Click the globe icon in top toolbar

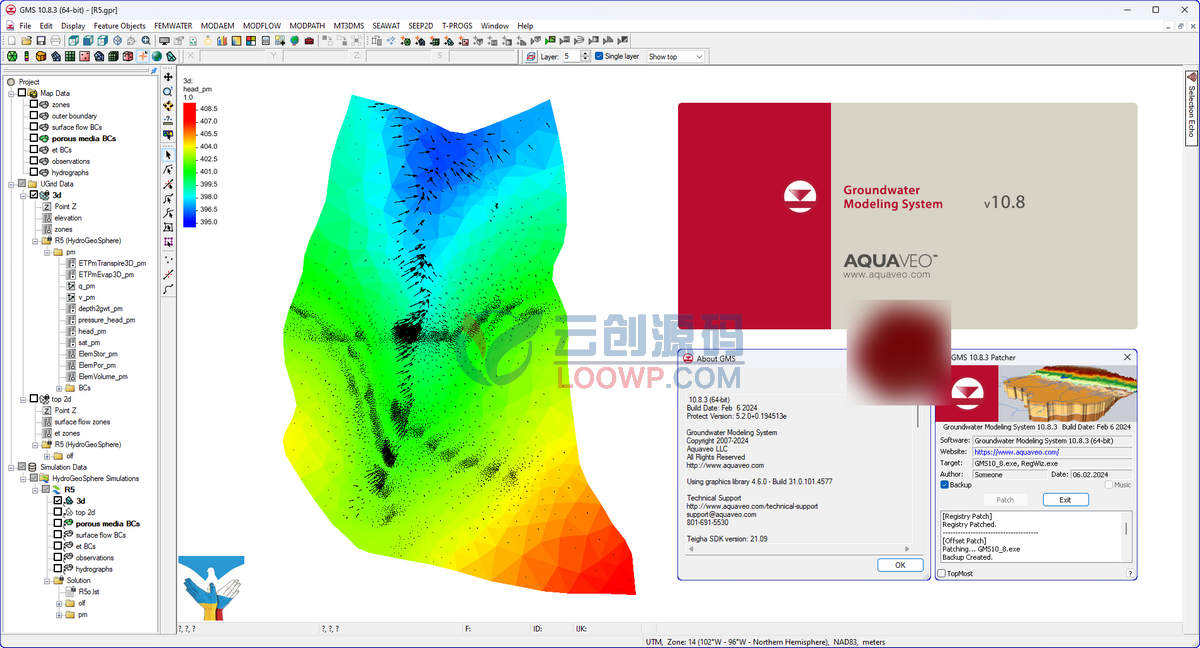tap(295, 41)
